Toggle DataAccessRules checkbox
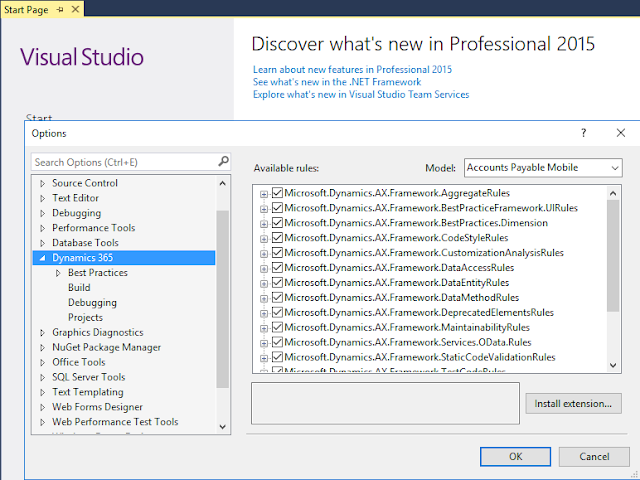Screen dimensions: 640x480 (x=278, y=267)
